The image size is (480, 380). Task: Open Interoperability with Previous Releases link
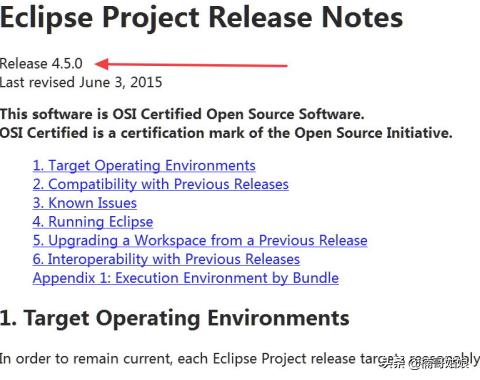click(166, 259)
